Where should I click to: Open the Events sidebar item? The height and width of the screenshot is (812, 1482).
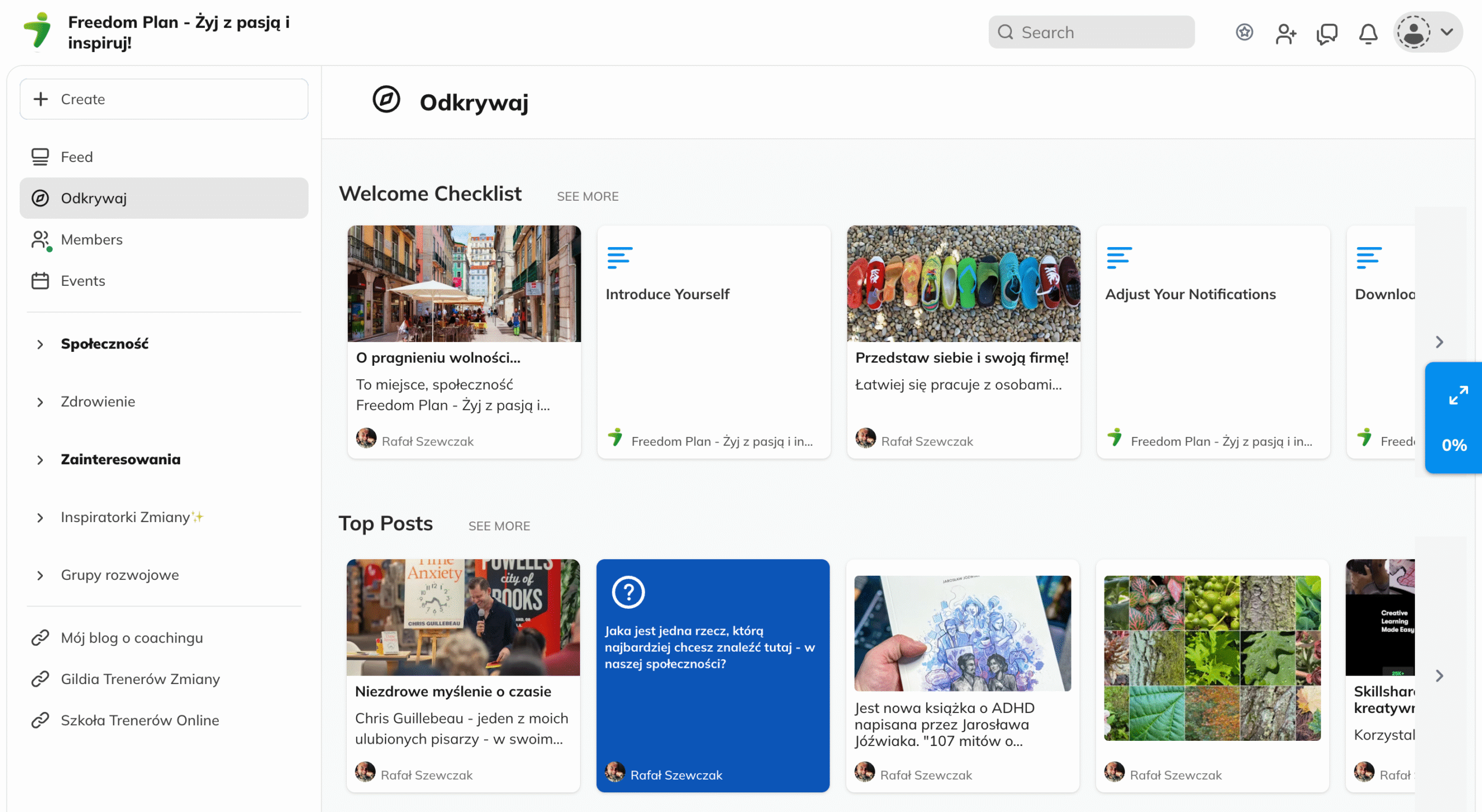83,281
